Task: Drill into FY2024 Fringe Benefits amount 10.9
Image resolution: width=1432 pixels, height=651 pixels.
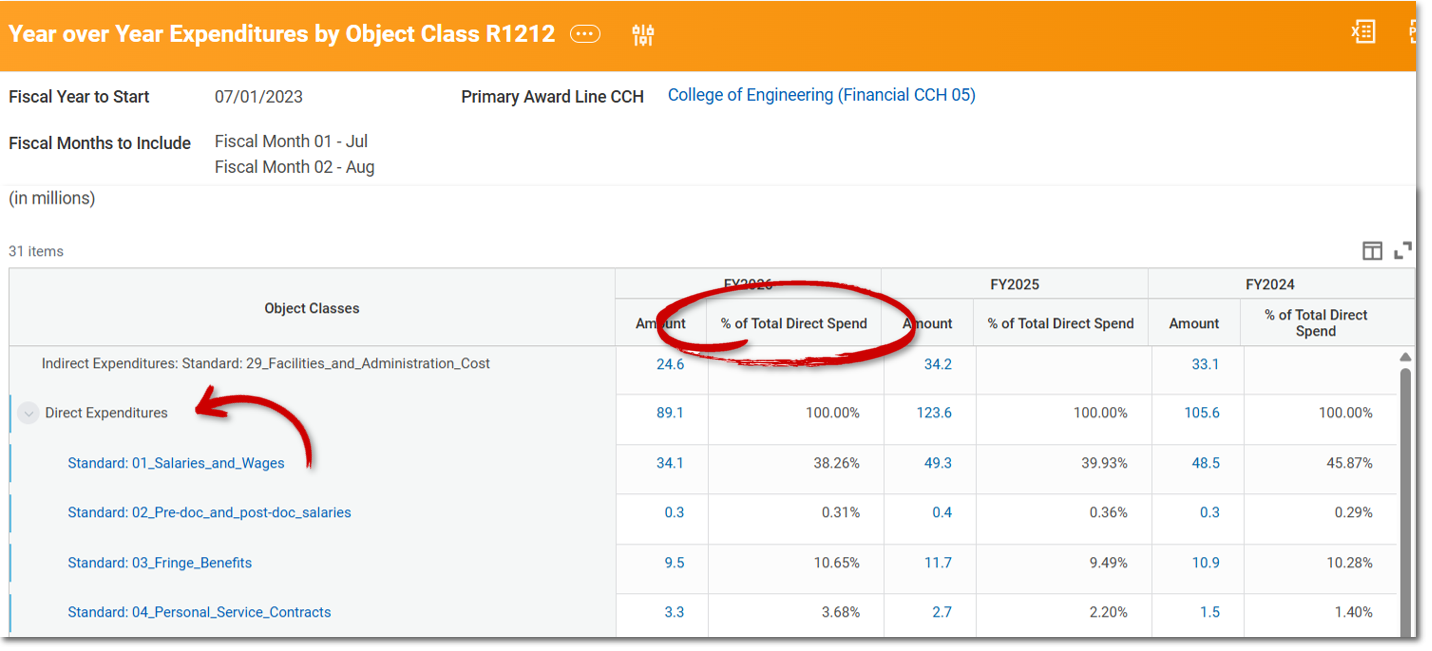Action: pyautogui.click(x=1205, y=562)
